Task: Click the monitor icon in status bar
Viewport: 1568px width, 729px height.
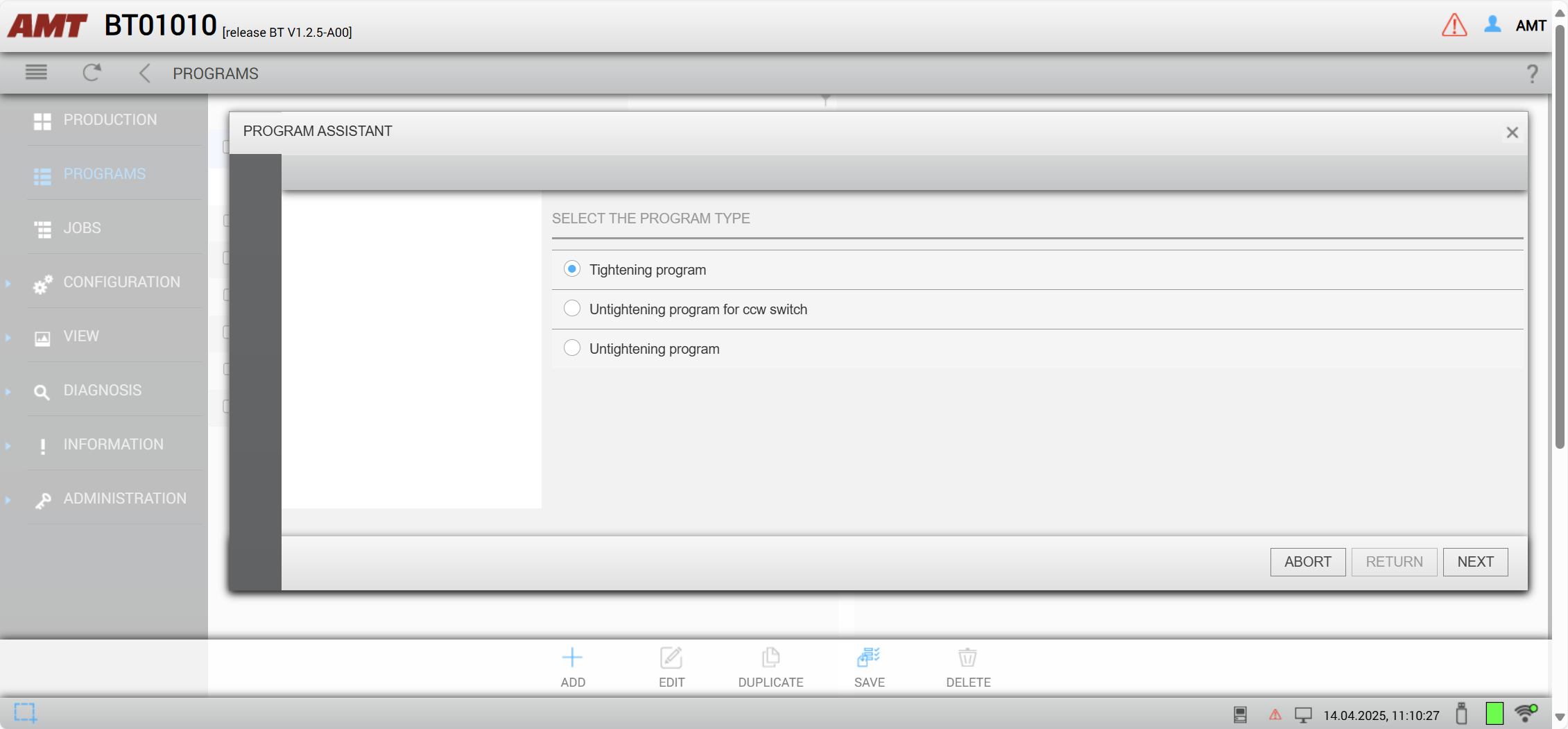Action: point(1304,714)
